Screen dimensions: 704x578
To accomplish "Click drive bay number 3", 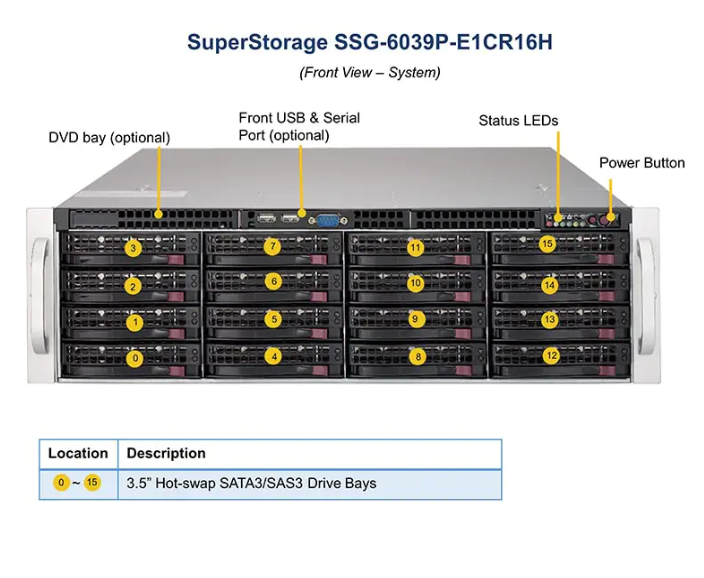I will coord(133,248).
